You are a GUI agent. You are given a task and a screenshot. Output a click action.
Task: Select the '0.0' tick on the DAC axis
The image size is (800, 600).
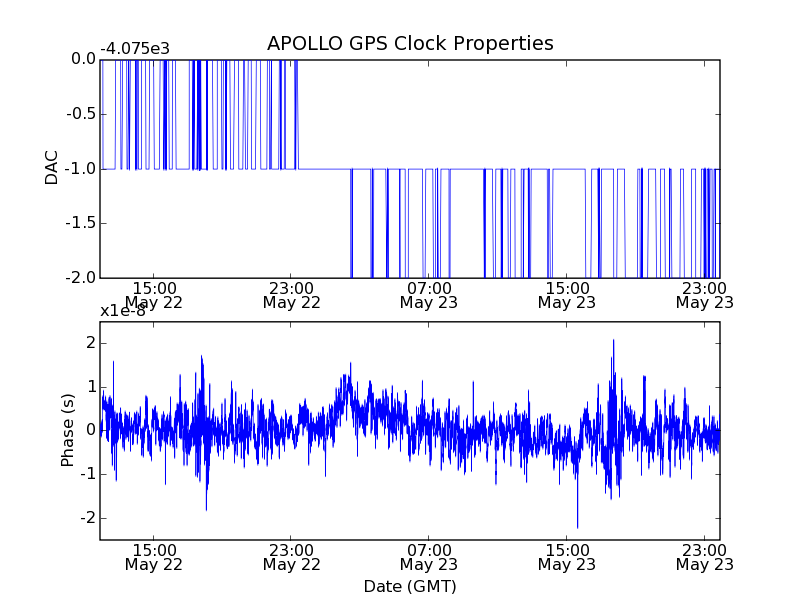83,59
